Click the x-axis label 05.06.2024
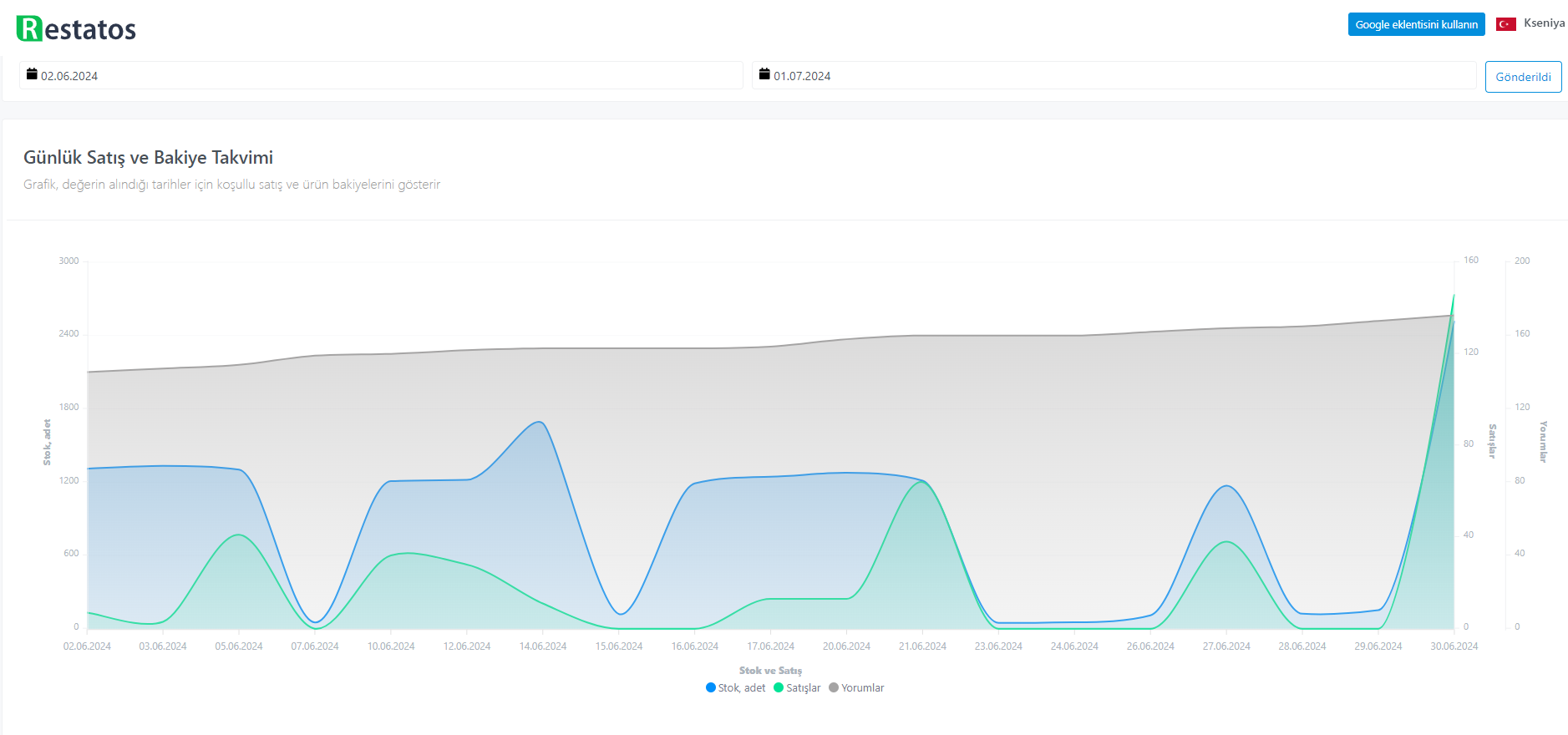This screenshot has width=1568, height=735. pyautogui.click(x=239, y=646)
